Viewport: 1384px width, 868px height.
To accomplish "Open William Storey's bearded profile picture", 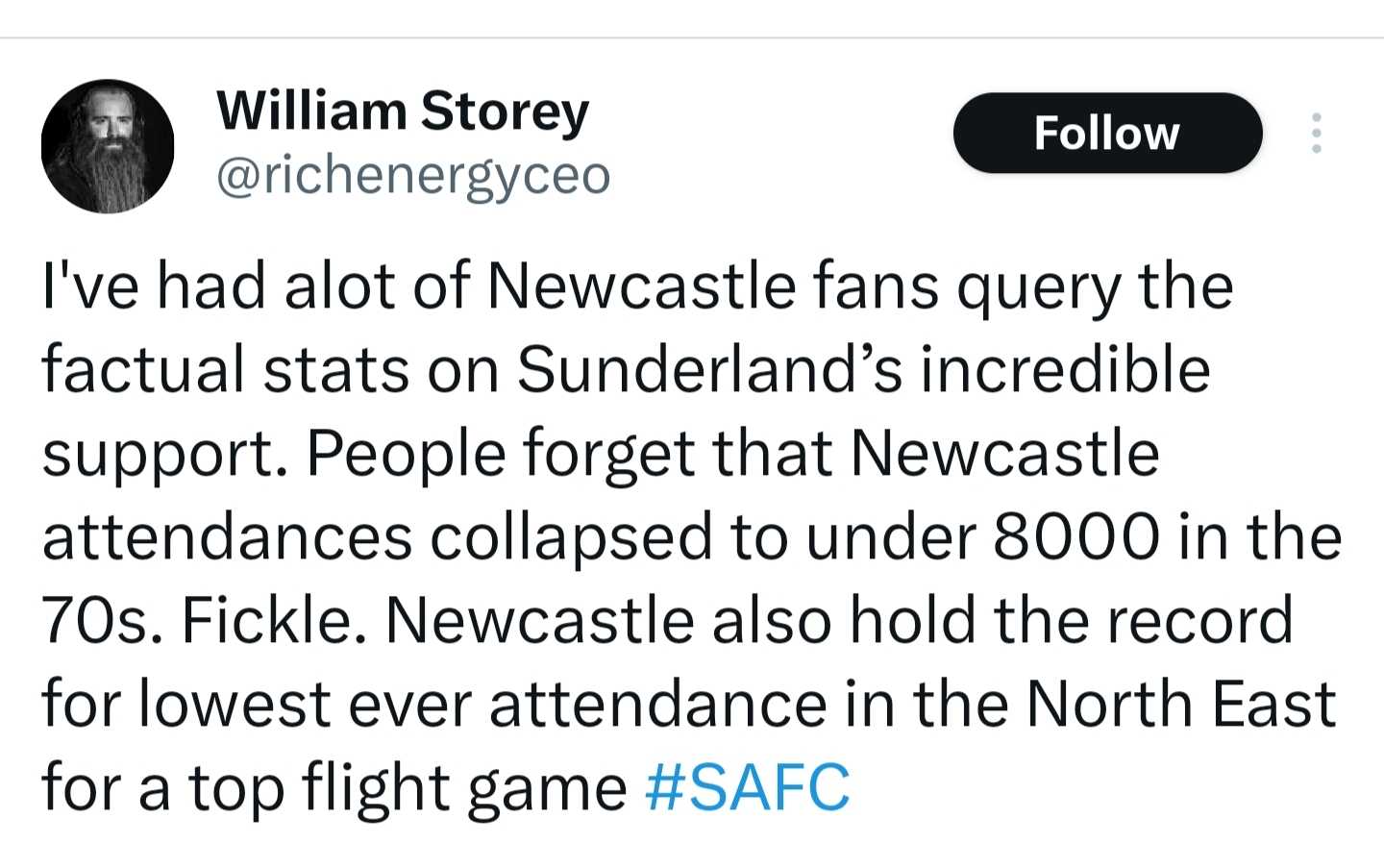I will (x=108, y=146).
